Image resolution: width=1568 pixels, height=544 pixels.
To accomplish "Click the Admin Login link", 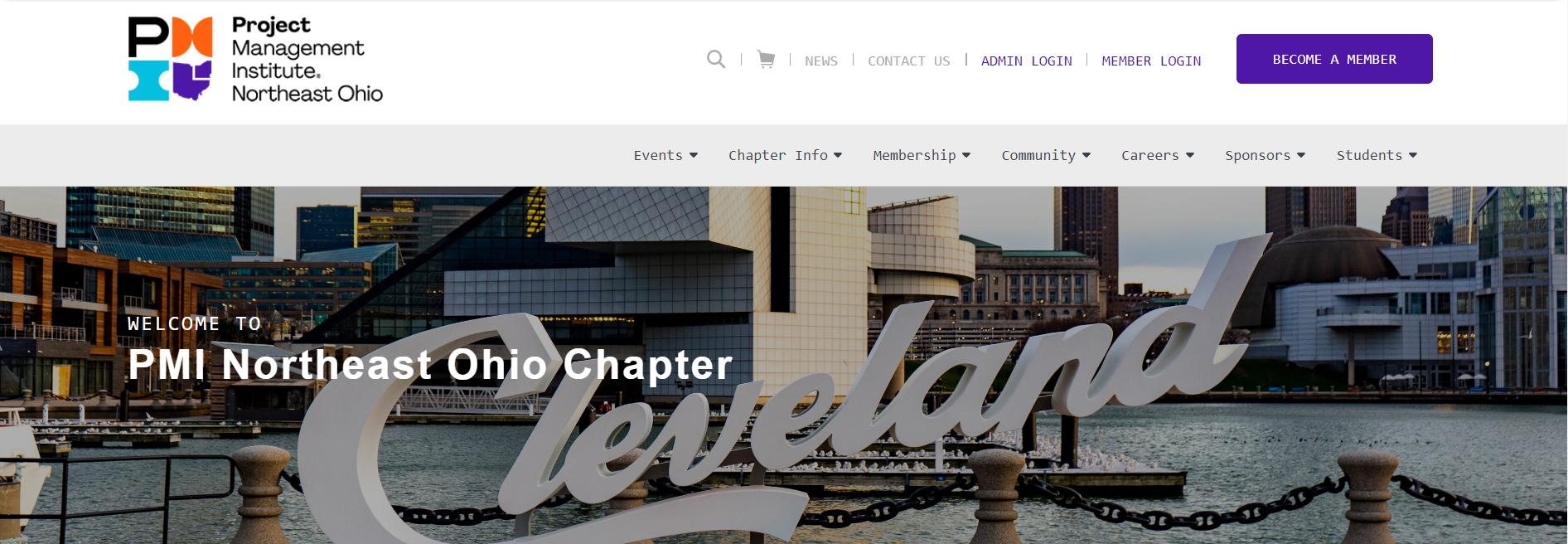I will point(1027,61).
